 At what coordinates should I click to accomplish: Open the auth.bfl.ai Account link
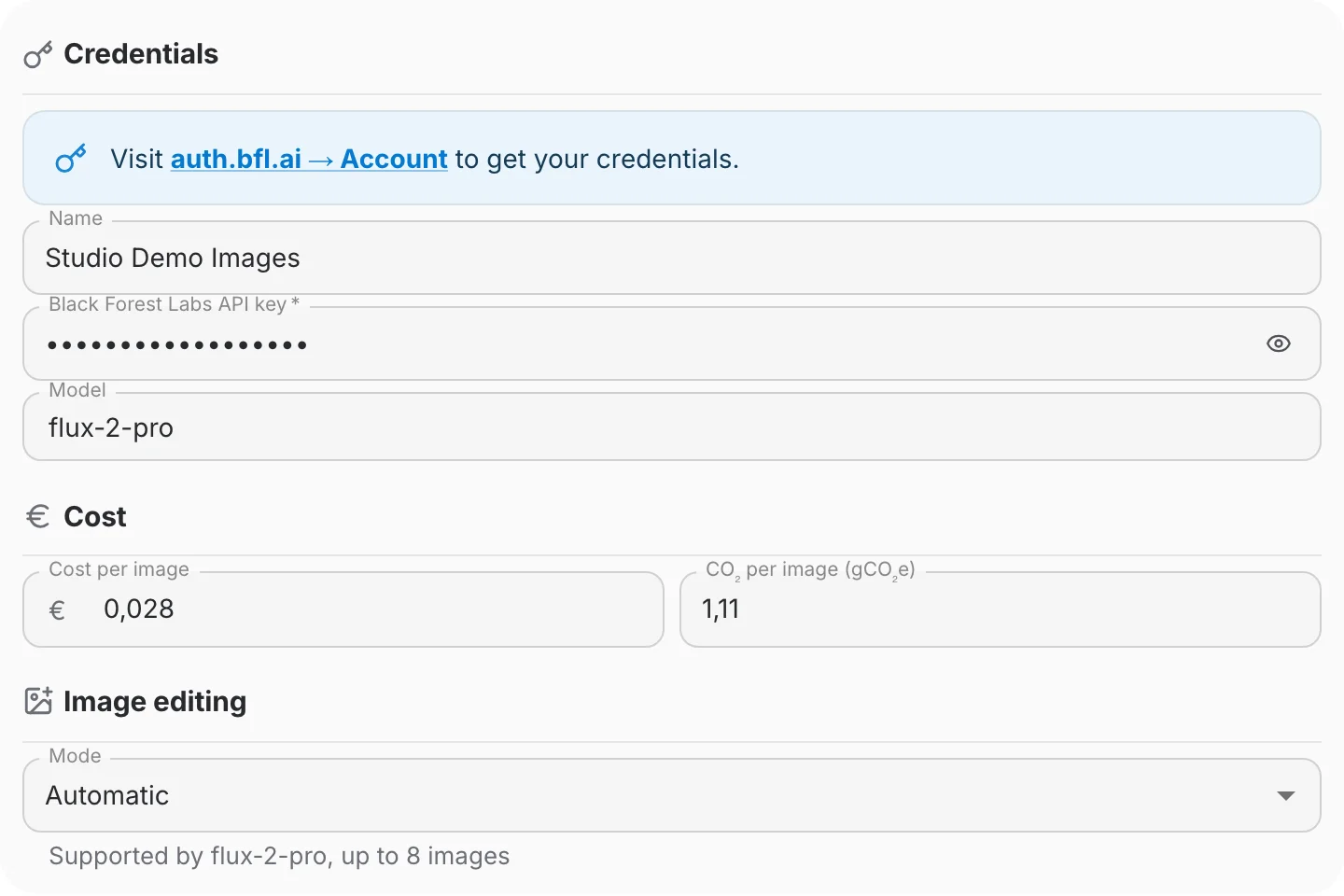[x=309, y=159]
